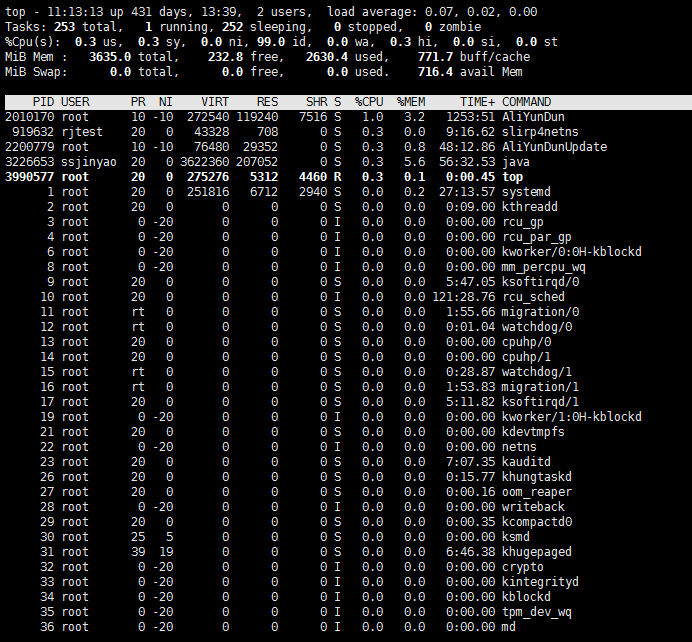
Task: Select PID 2010170 in the list
Action: click(x=30, y=117)
